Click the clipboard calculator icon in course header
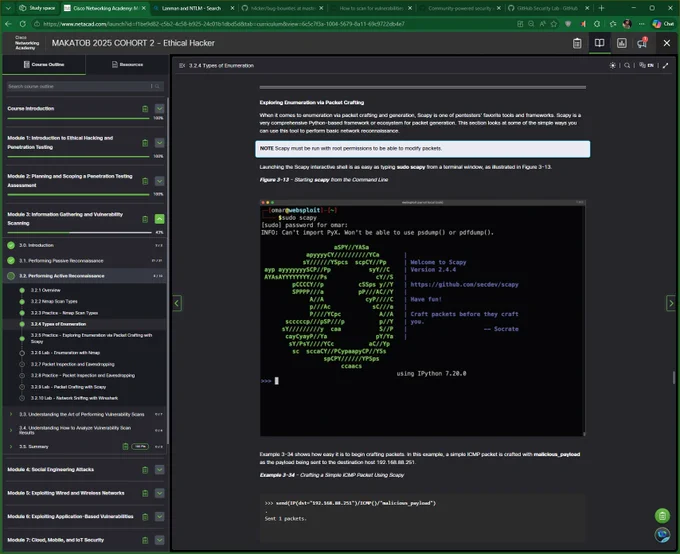 click(x=577, y=43)
